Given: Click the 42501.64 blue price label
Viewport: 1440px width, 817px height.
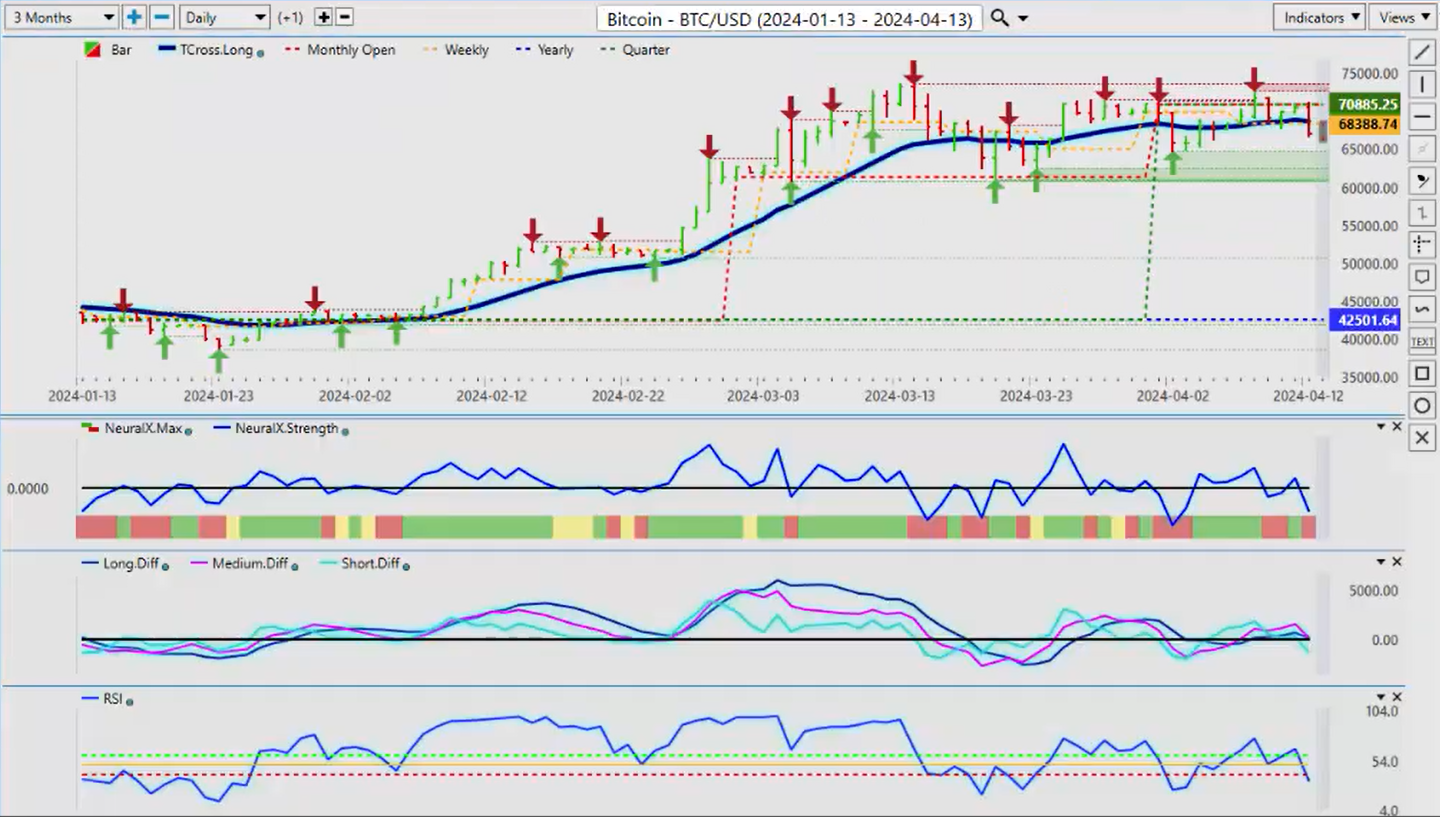Looking at the screenshot, I should (x=1367, y=320).
